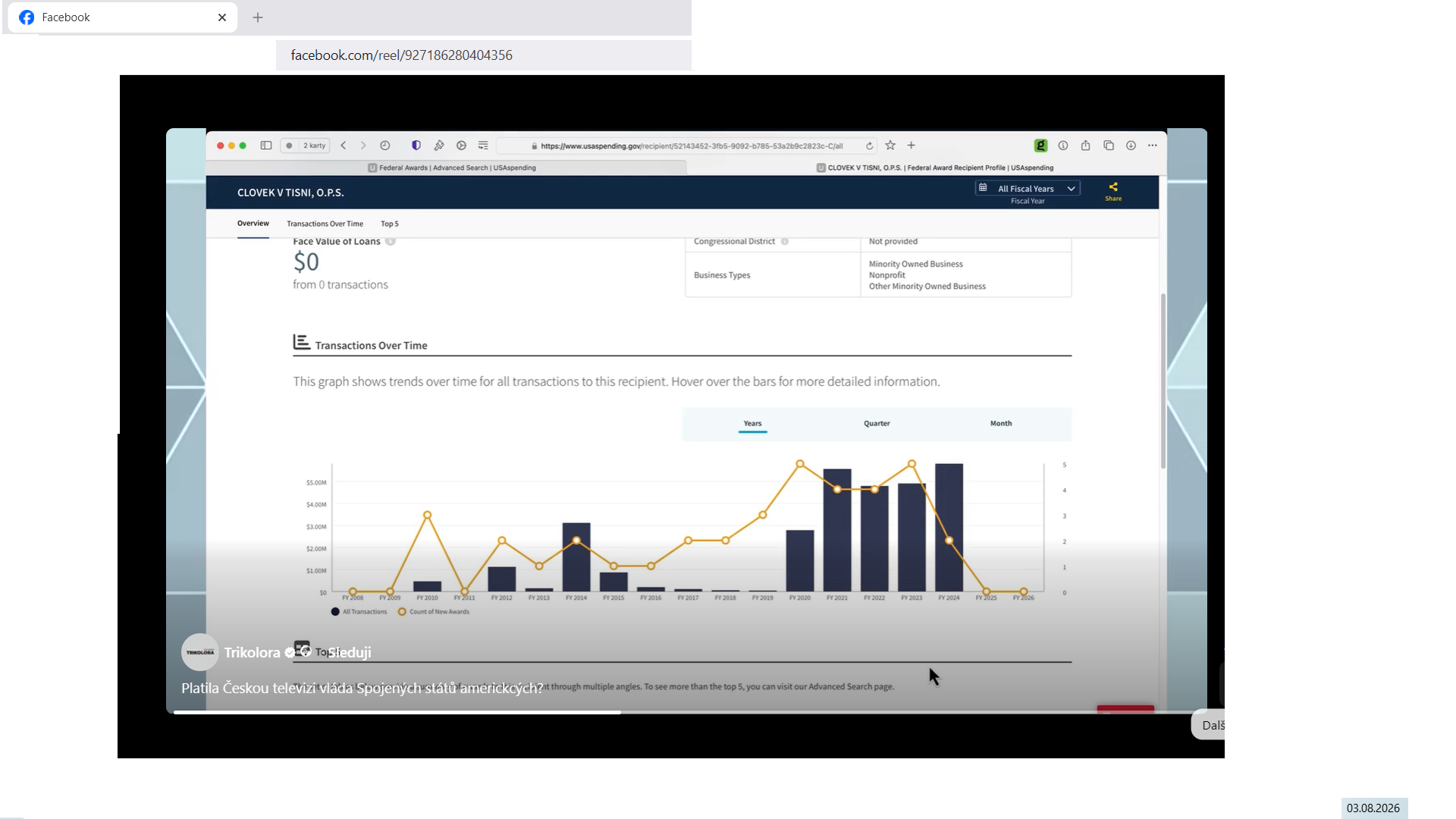Open a new browser tab with the plus button
Viewport: 1456px width, 819px height.
pyautogui.click(x=258, y=17)
